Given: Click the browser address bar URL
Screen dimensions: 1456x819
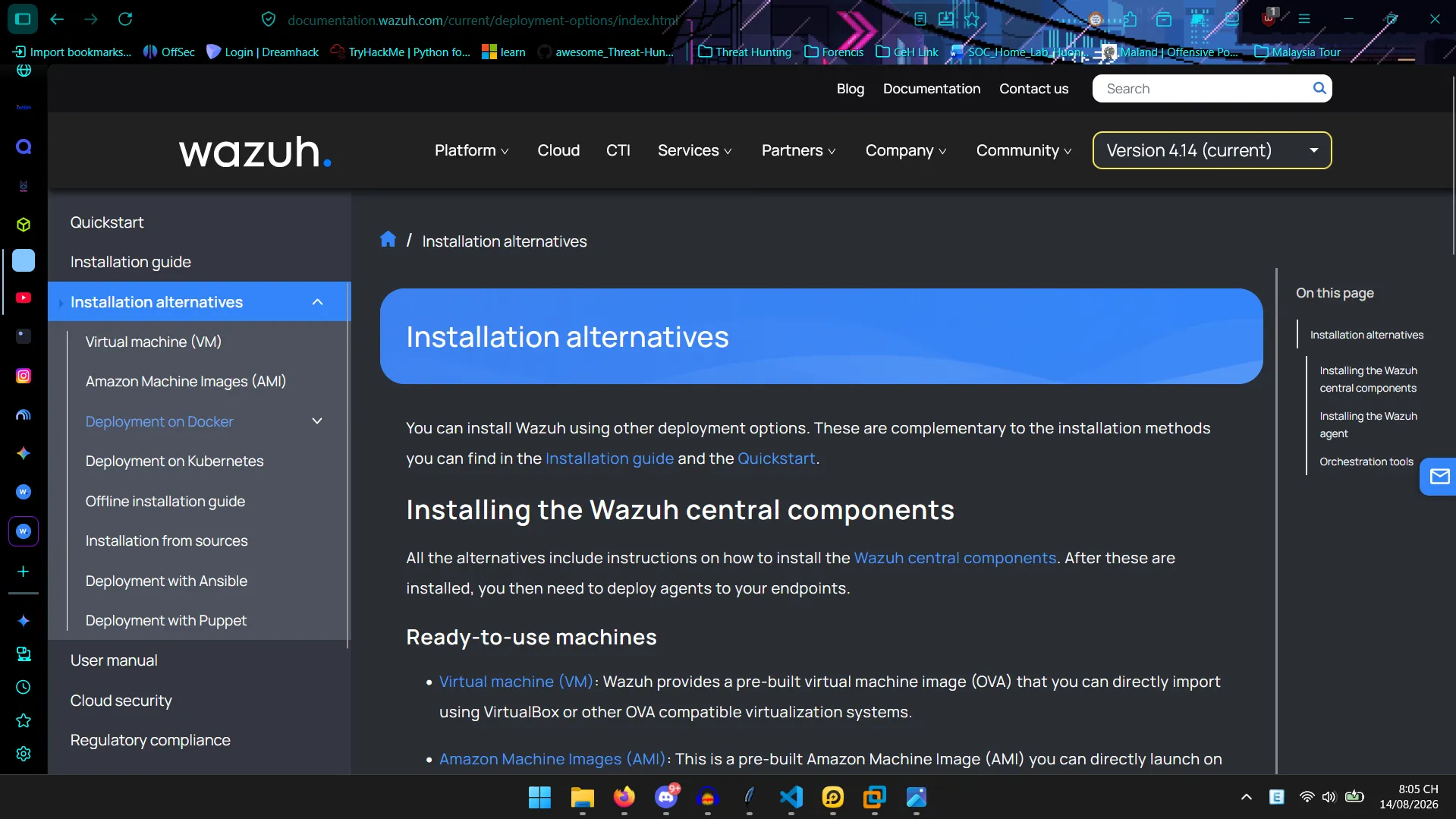Looking at the screenshot, I should (x=483, y=20).
